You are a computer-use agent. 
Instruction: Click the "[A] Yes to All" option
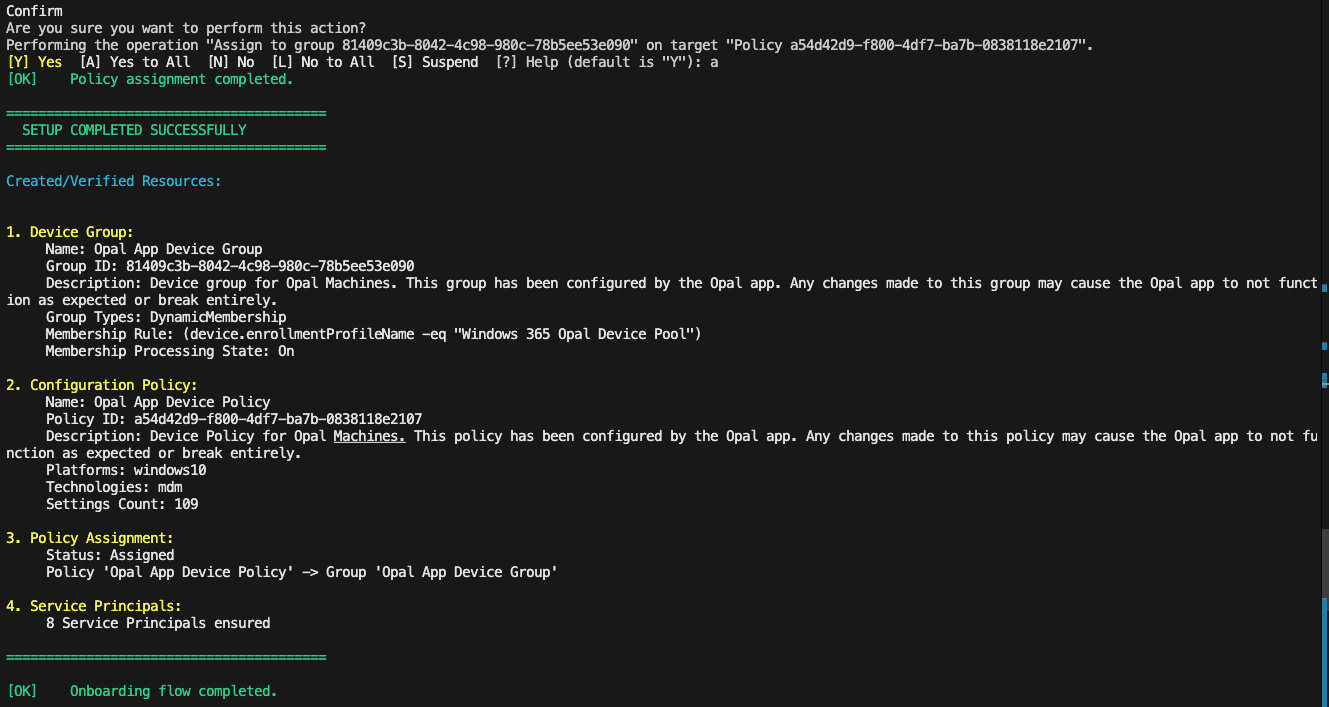pos(135,62)
